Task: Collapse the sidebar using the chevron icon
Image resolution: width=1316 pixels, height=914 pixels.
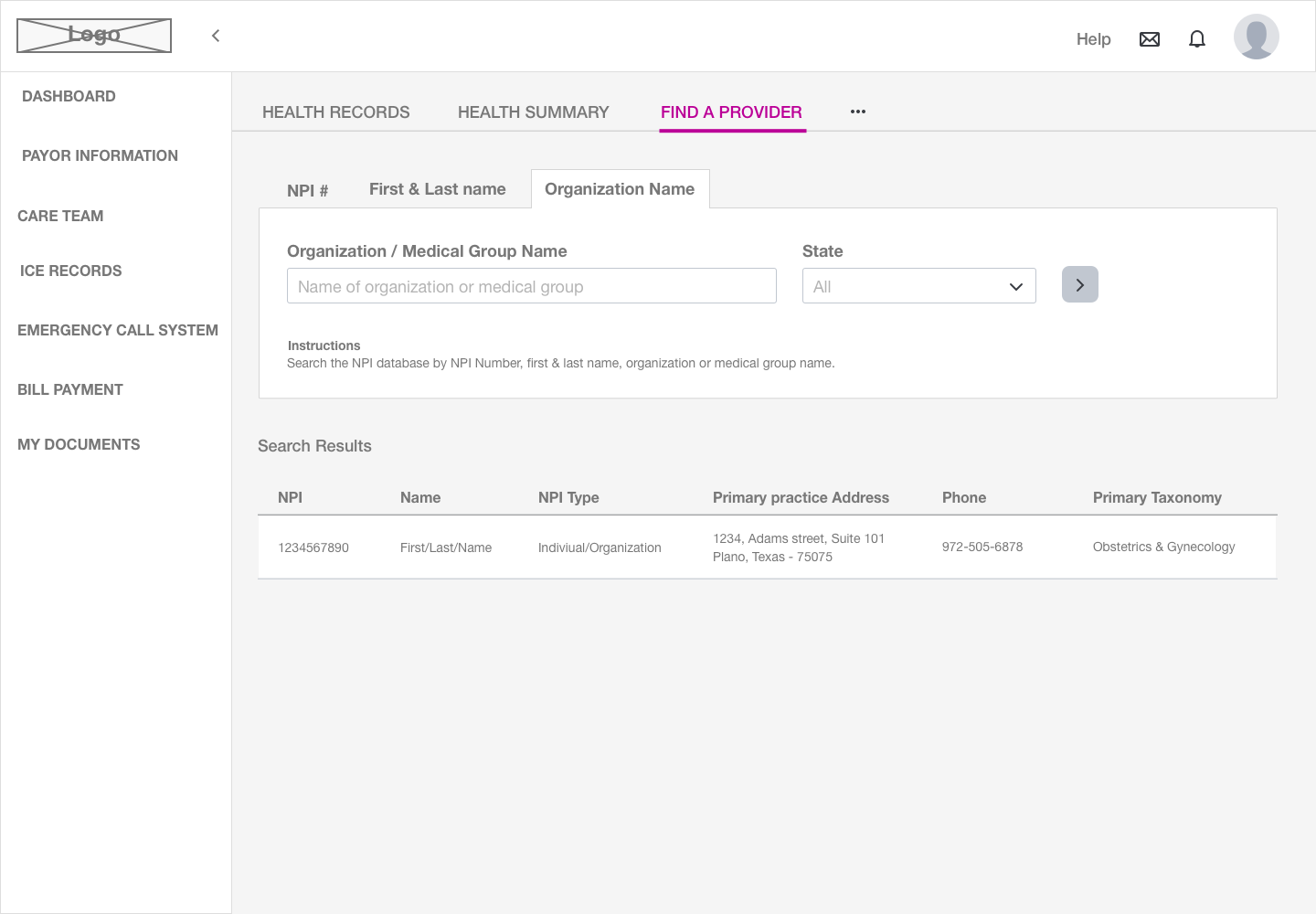Action: click(x=215, y=36)
